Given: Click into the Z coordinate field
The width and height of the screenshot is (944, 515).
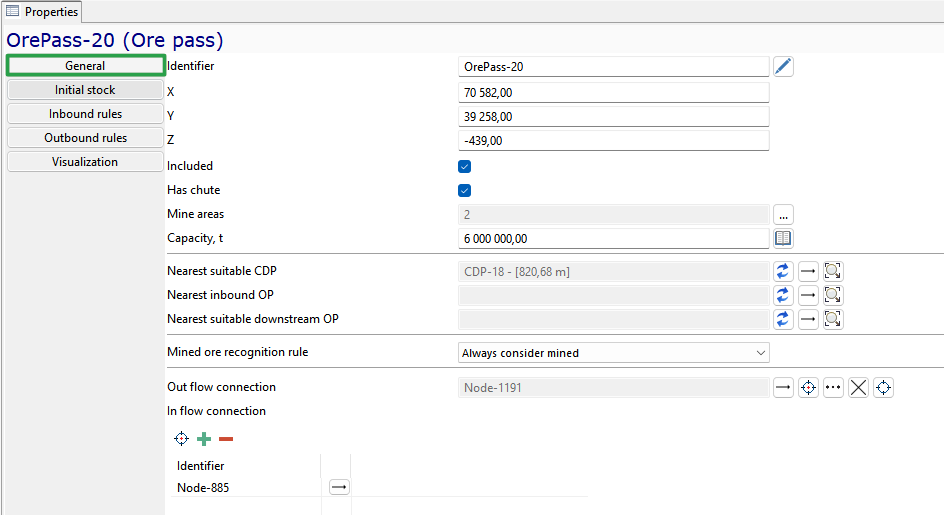Looking at the screenshot, I should (x=613, y=141).
